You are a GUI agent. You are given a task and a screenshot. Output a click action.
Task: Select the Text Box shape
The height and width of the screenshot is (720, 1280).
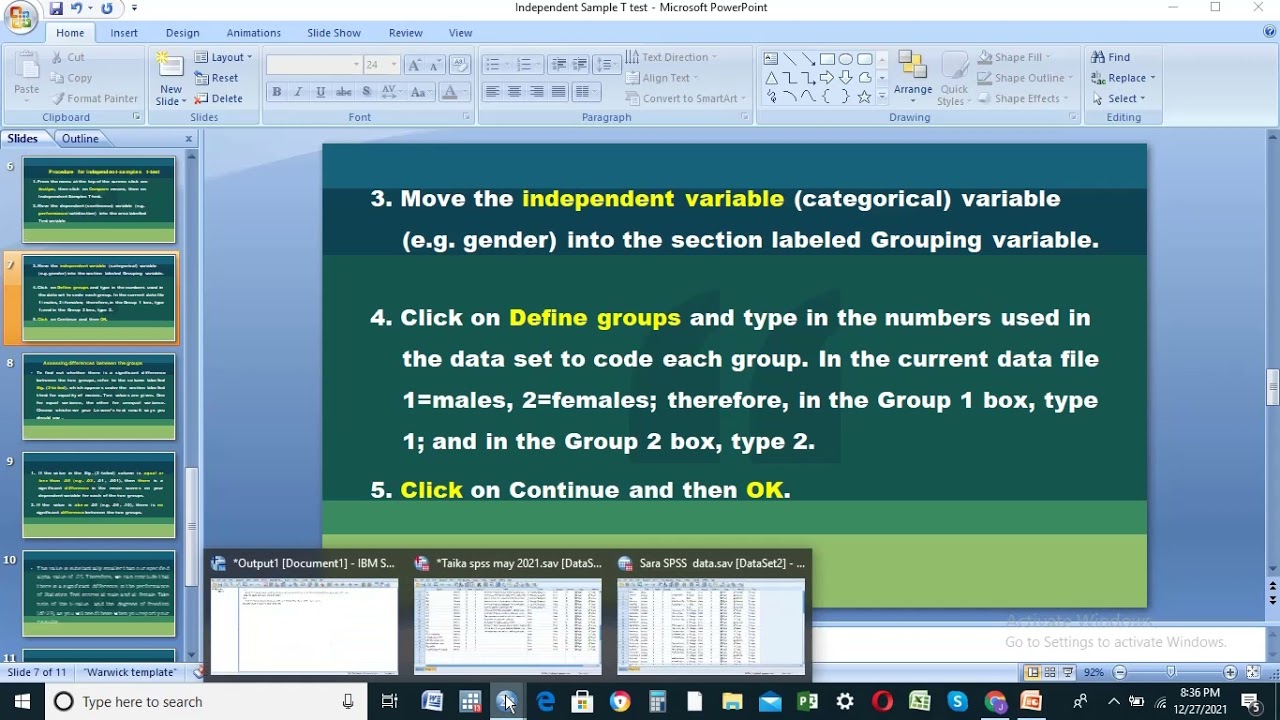(770, 59)
